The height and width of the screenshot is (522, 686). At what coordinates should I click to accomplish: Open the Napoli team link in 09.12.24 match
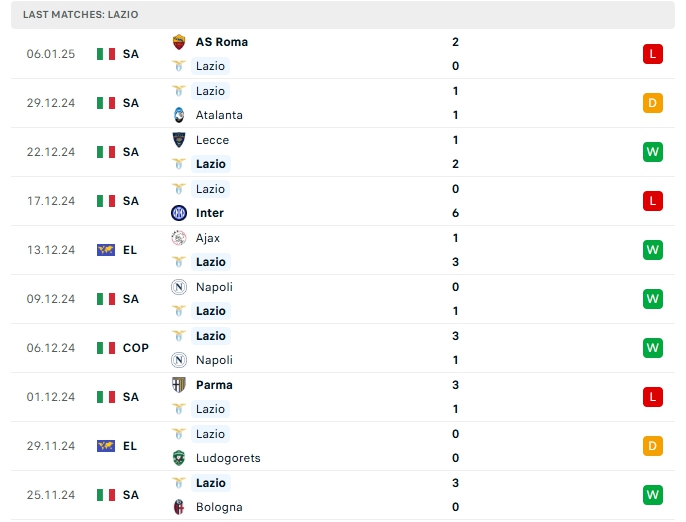pyautogui.click(x=214, y=287)
